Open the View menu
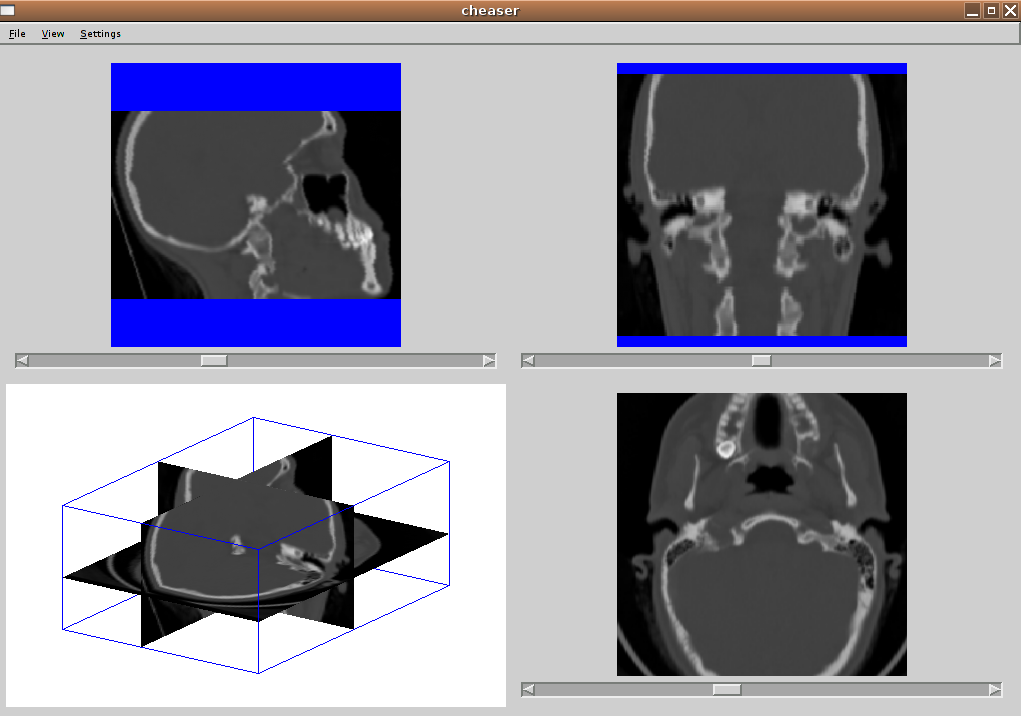The image size is (1023, 716). (x=53, y=34)
